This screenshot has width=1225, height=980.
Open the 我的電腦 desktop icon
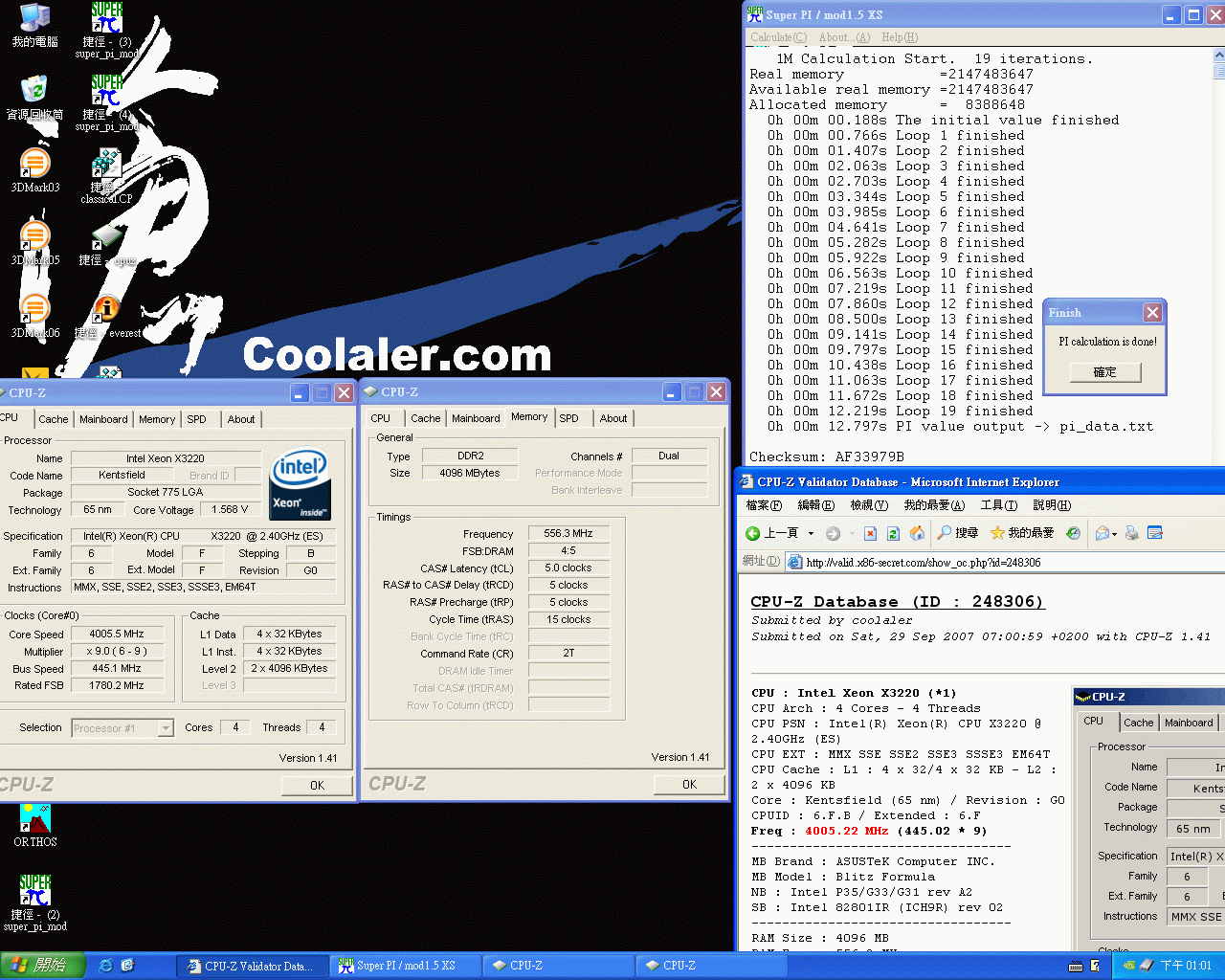click(x=34, y=25)
